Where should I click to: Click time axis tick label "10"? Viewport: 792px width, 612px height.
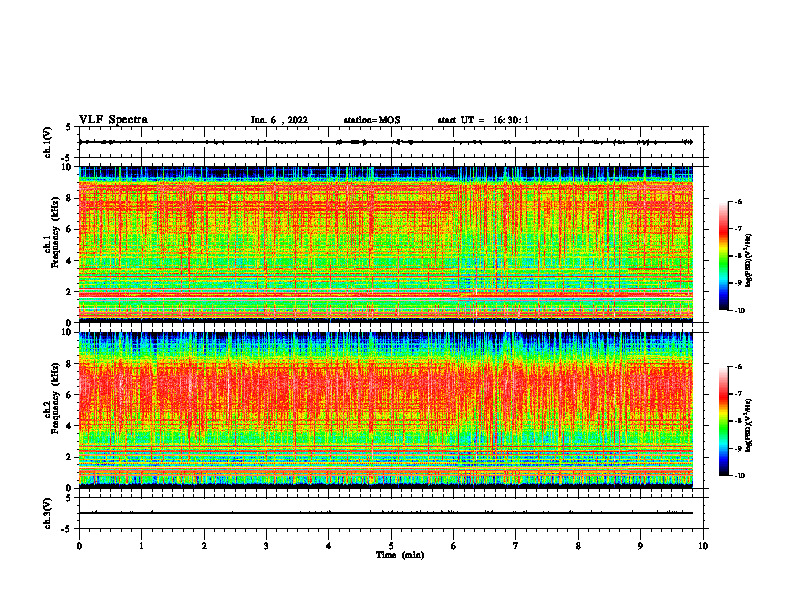pos(703,546)
